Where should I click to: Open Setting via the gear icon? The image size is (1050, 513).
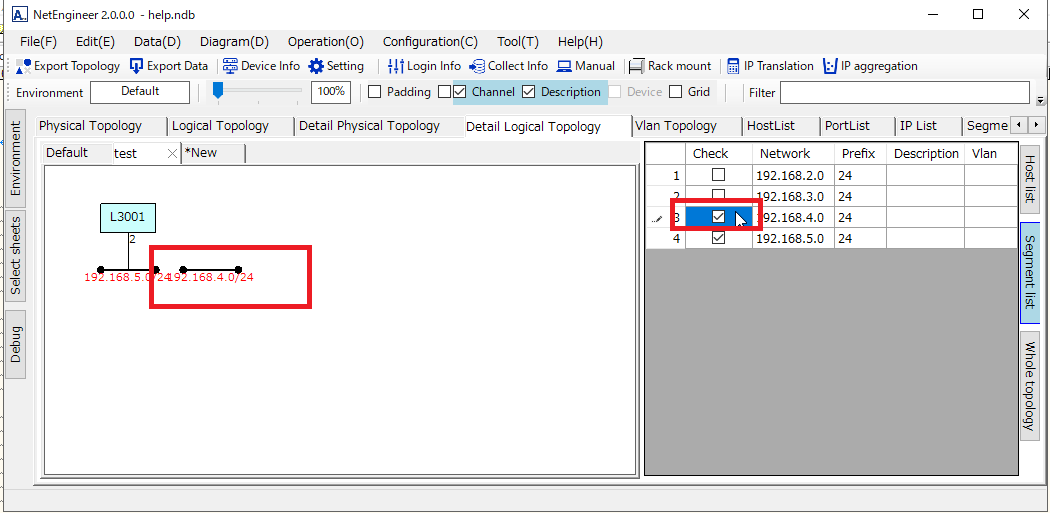point(316,66)
